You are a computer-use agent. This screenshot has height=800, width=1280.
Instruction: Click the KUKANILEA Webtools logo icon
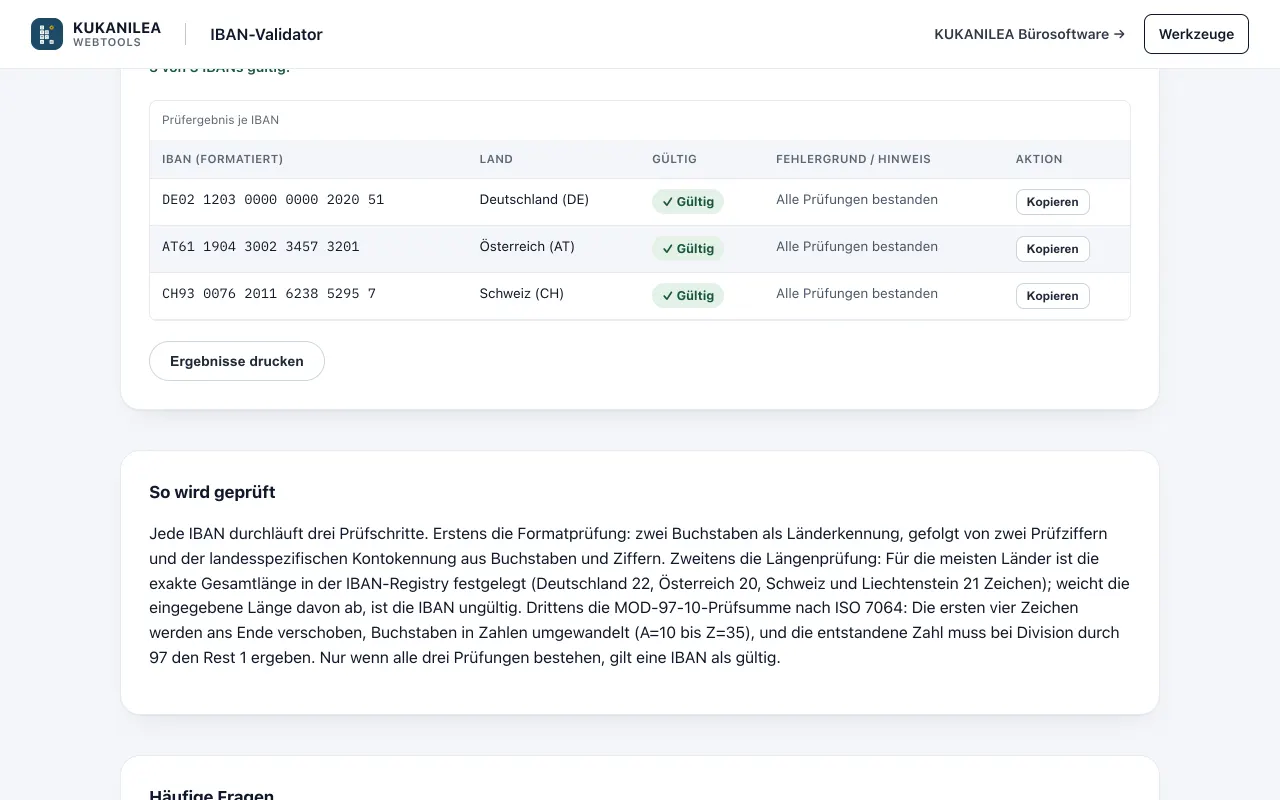tap(47, 34)
